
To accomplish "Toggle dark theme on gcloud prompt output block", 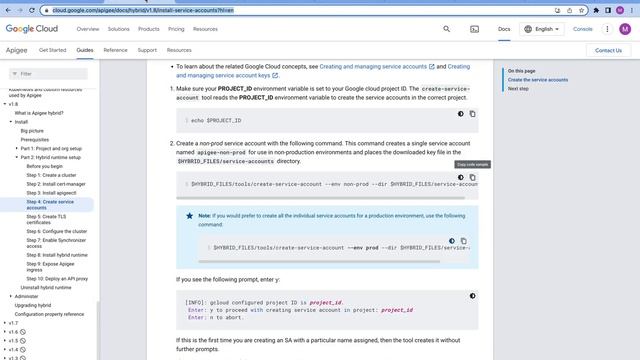I will [472, 296].
